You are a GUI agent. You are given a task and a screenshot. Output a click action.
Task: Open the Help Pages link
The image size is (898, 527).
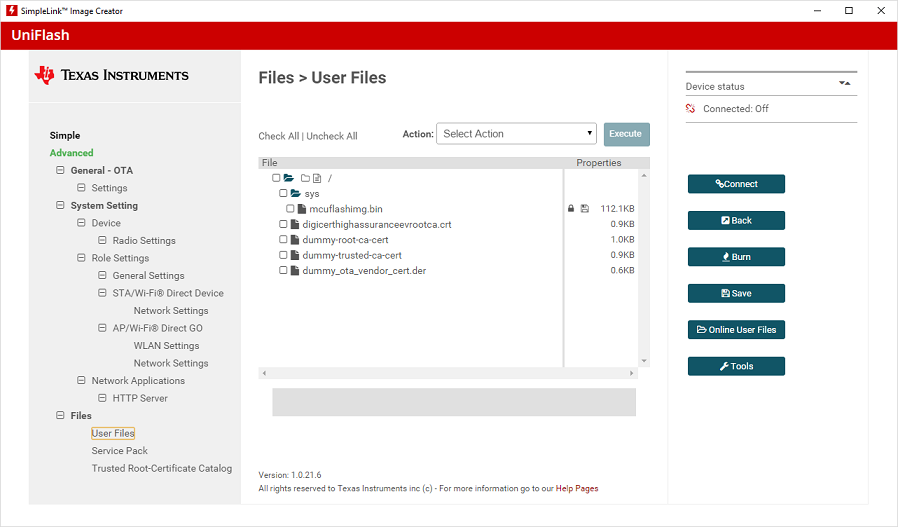point(577,489)
